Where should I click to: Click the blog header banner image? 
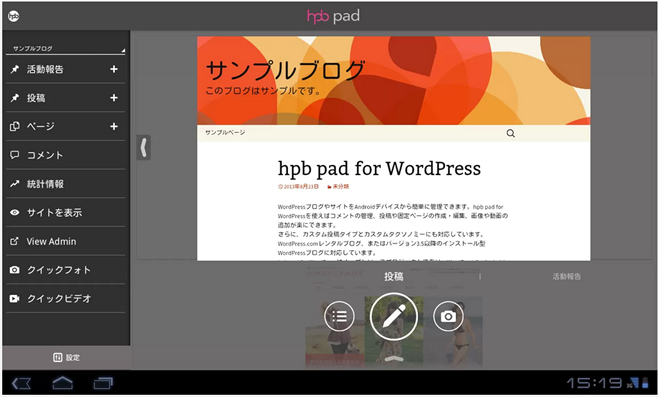point(394,80)
